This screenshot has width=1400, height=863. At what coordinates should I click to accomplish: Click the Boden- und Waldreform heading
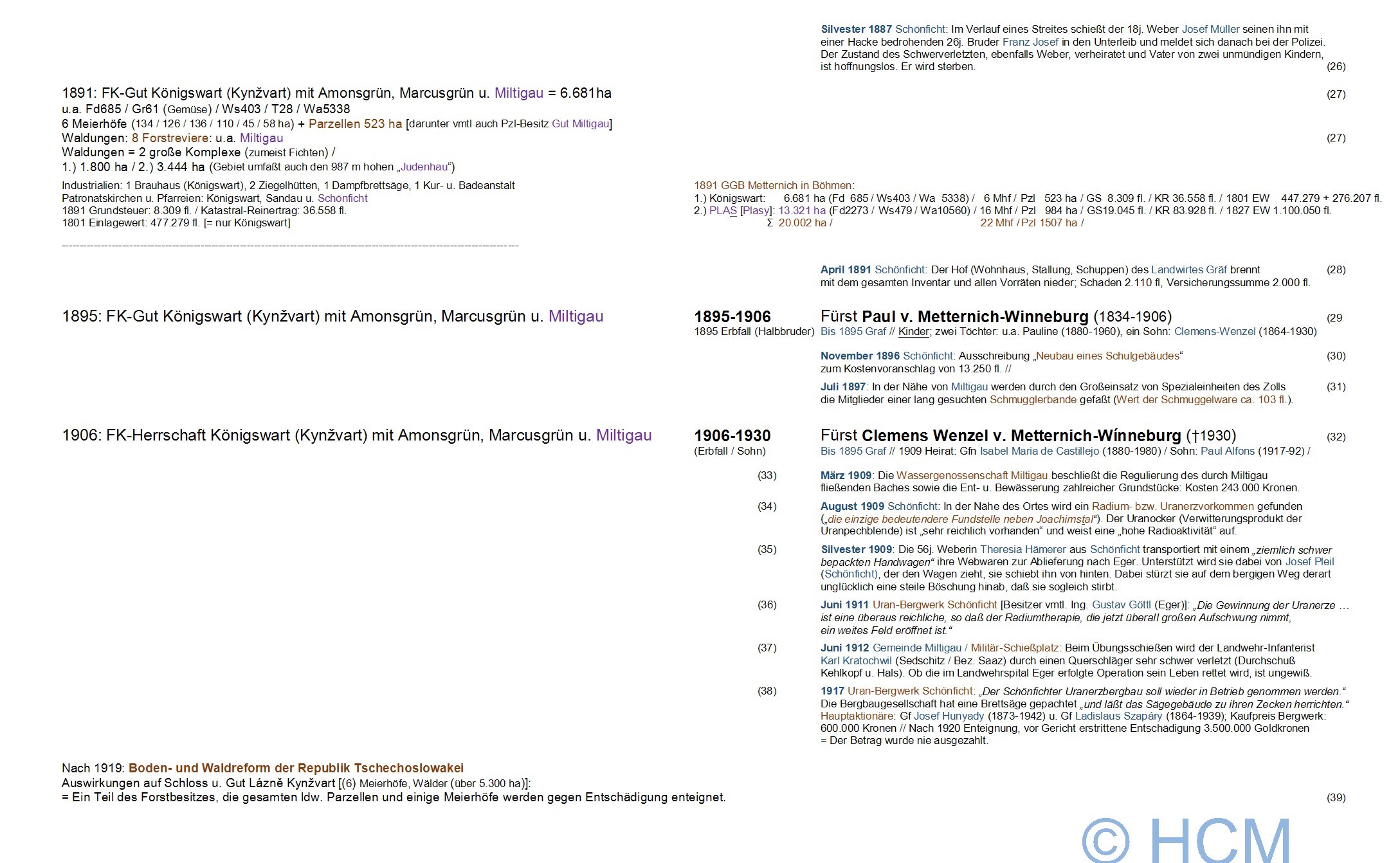(296, 768)
